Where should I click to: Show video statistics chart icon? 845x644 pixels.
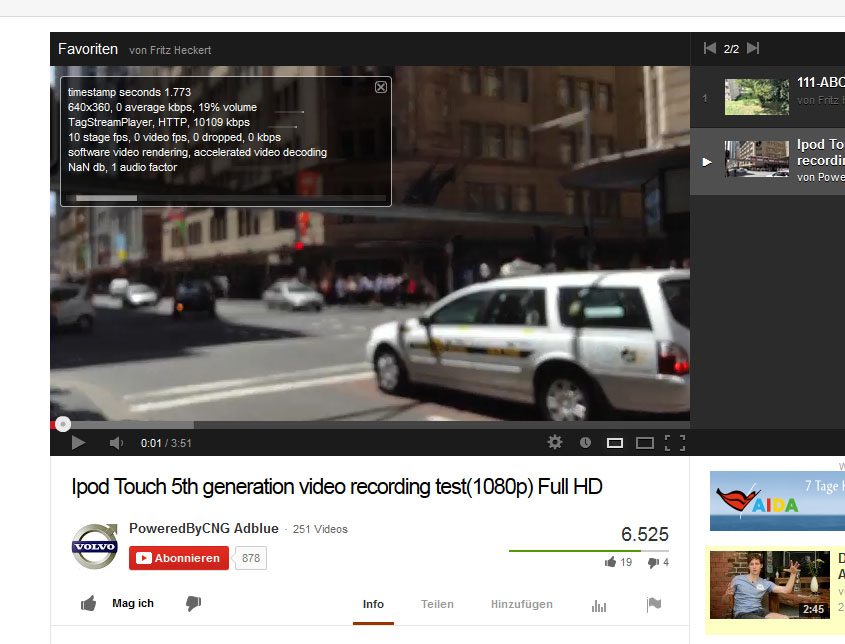point(599,606)
